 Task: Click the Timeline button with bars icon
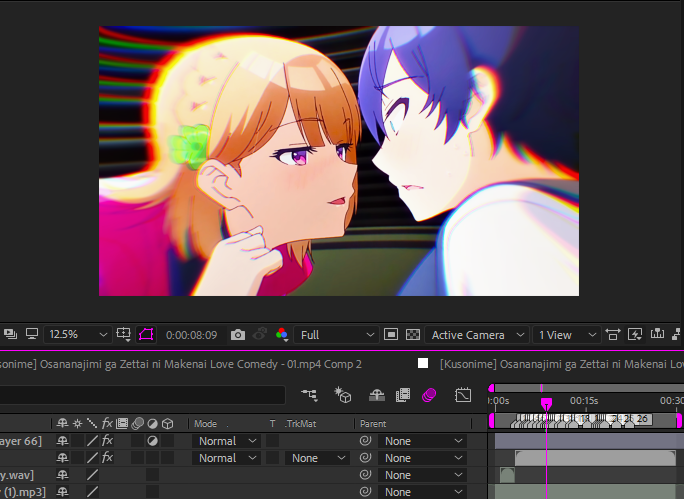click(x=657, y=335)
